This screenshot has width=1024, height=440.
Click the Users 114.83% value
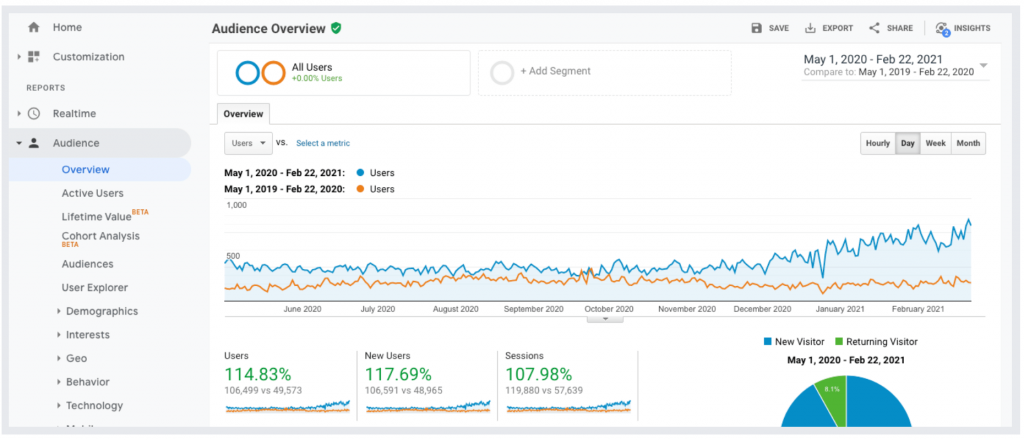[x=257, y=374]
